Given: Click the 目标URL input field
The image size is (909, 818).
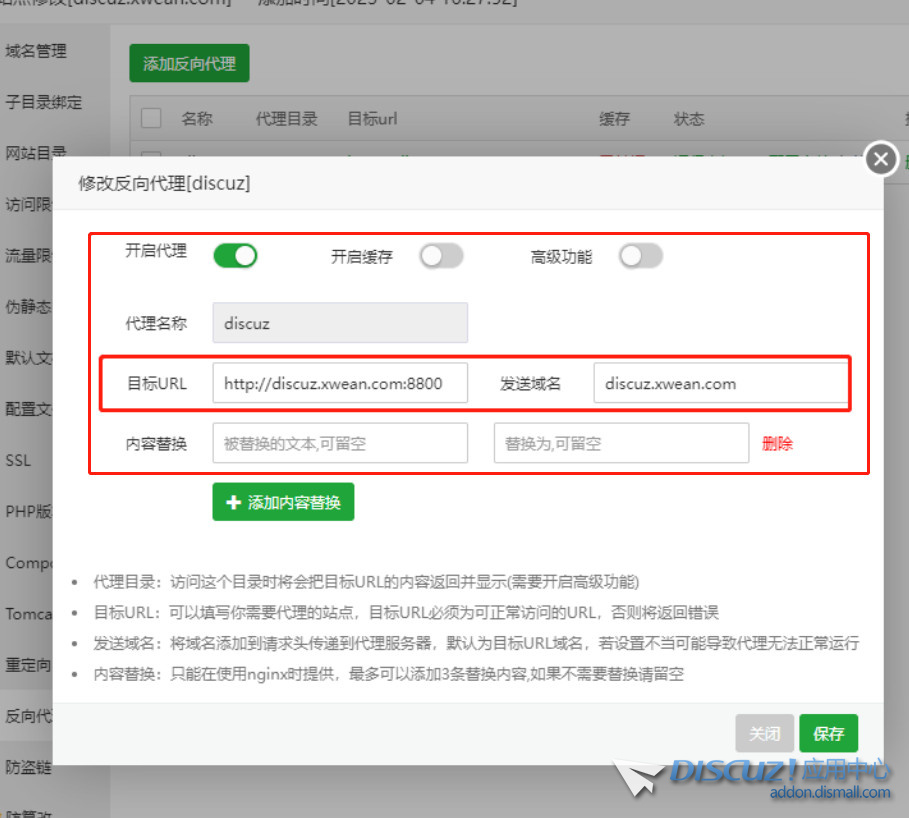Looking at the screenshot, I should (340, 383).
